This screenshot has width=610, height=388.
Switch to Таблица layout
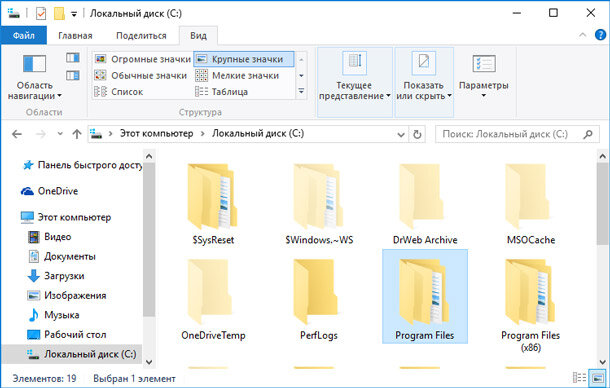[221, 92]
